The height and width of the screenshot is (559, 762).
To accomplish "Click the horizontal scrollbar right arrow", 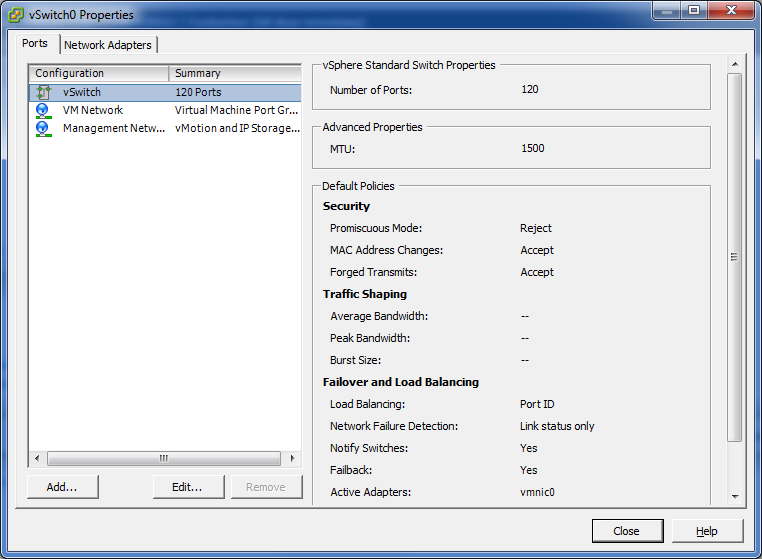I will coord(292,458).
